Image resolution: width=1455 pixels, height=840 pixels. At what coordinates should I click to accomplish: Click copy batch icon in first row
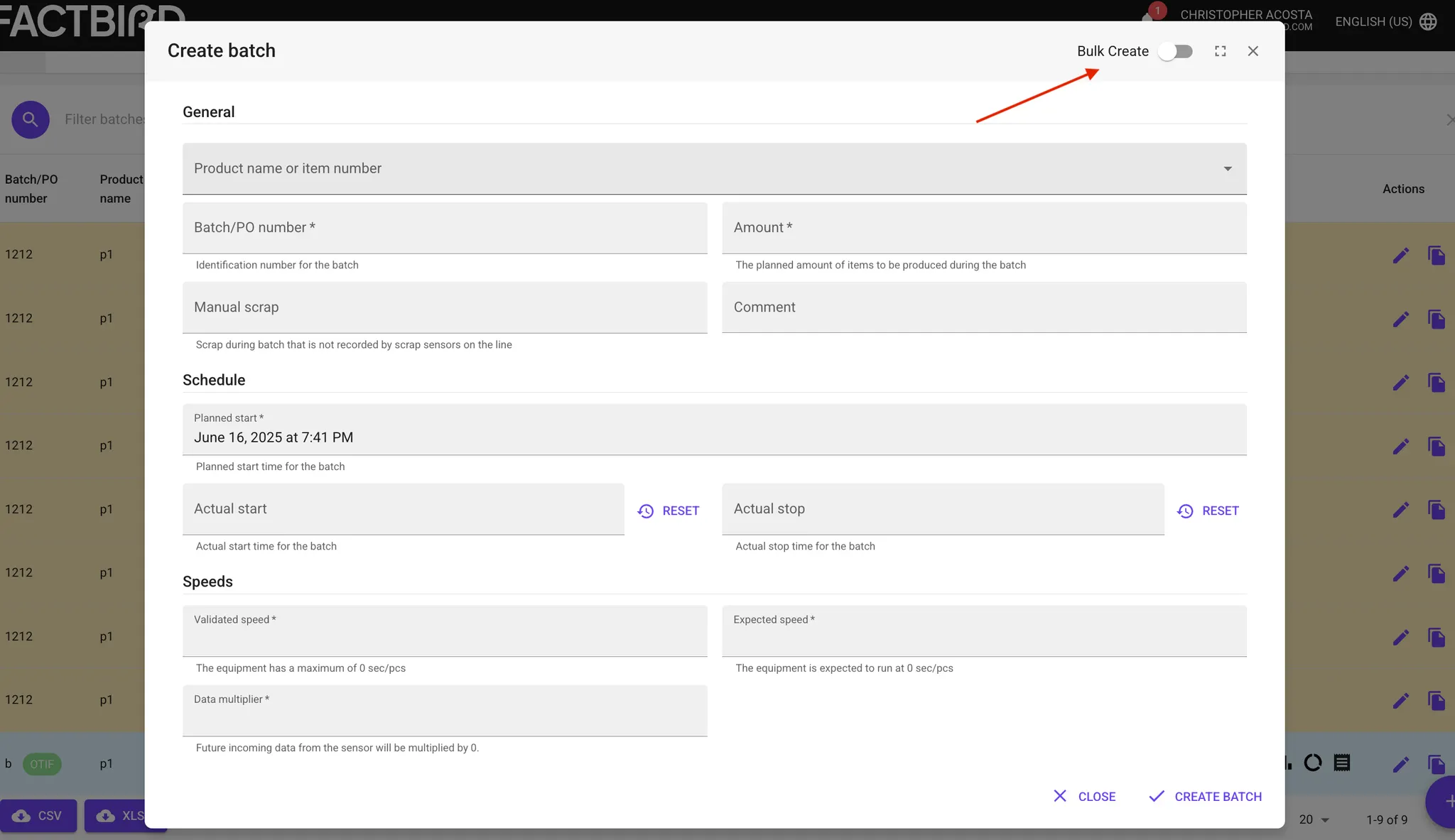(1436, 256)
